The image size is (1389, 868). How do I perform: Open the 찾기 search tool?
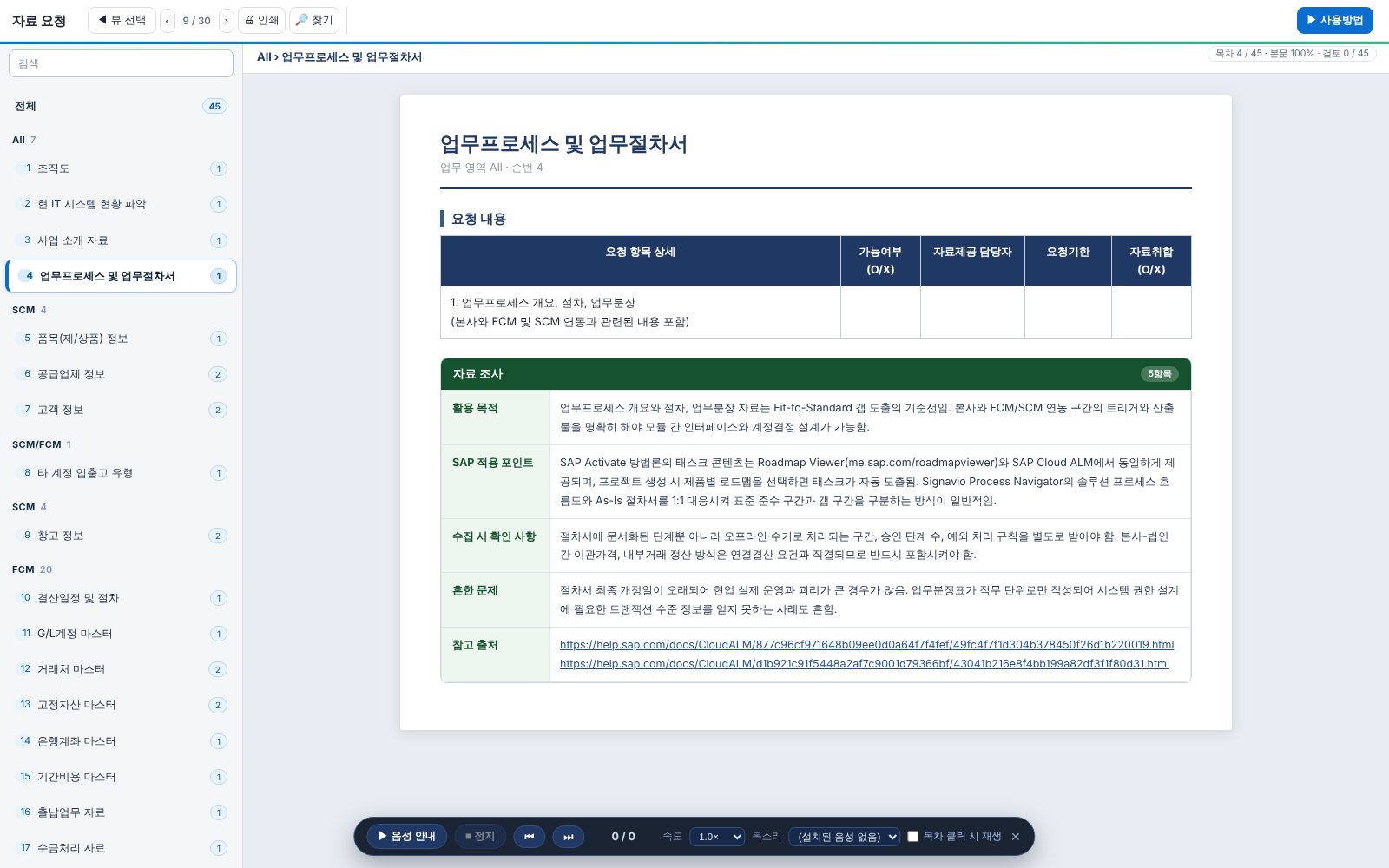click(x=314, y=20)
